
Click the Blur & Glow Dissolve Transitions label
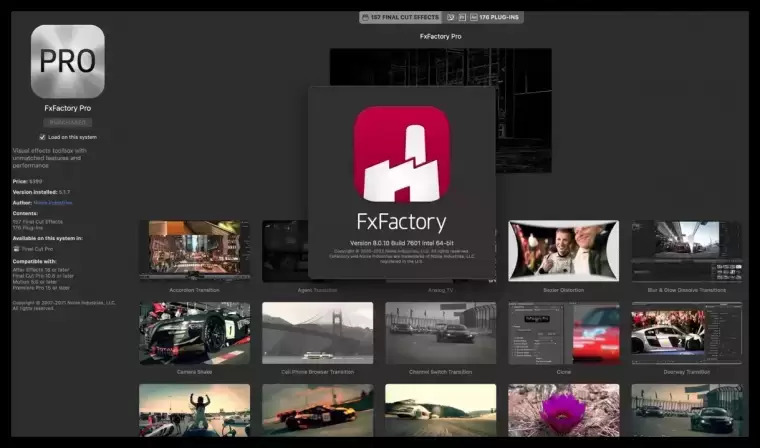coord(687,290)
